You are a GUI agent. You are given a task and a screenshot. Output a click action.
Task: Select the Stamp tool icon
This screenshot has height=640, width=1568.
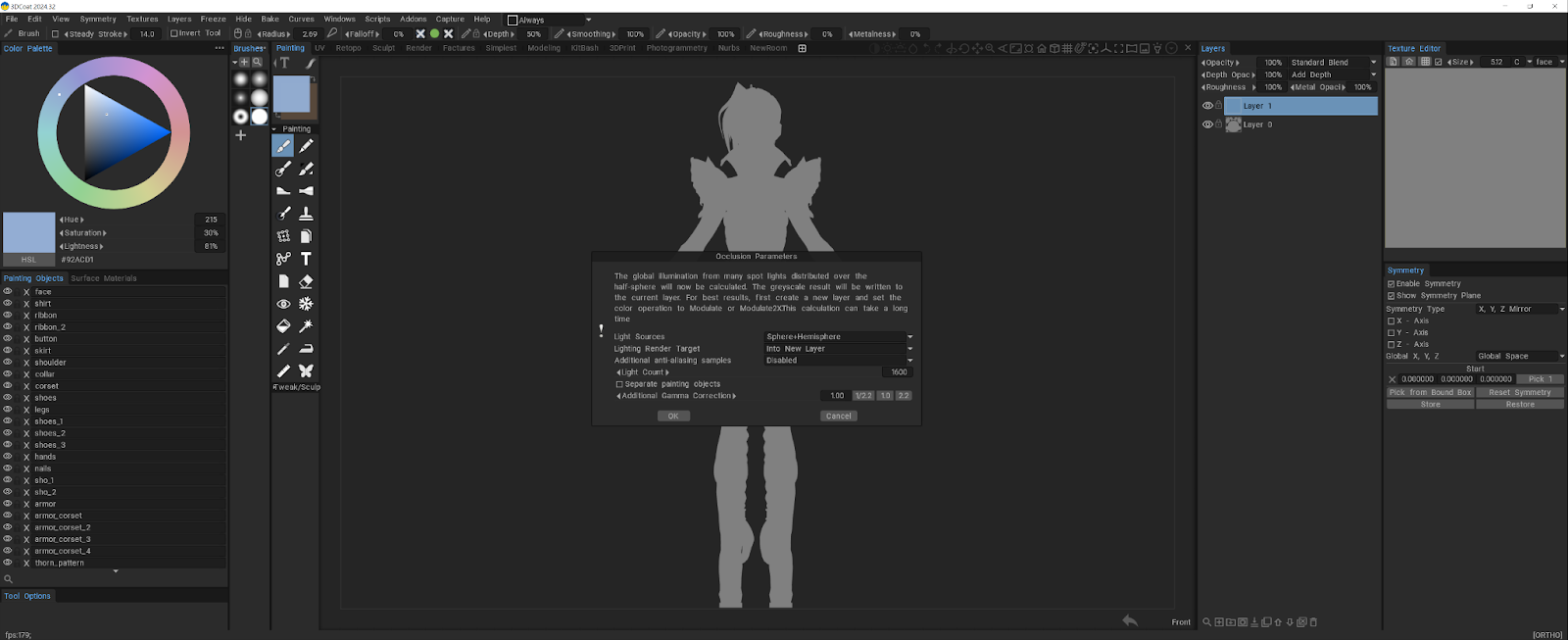coord(306,214)
